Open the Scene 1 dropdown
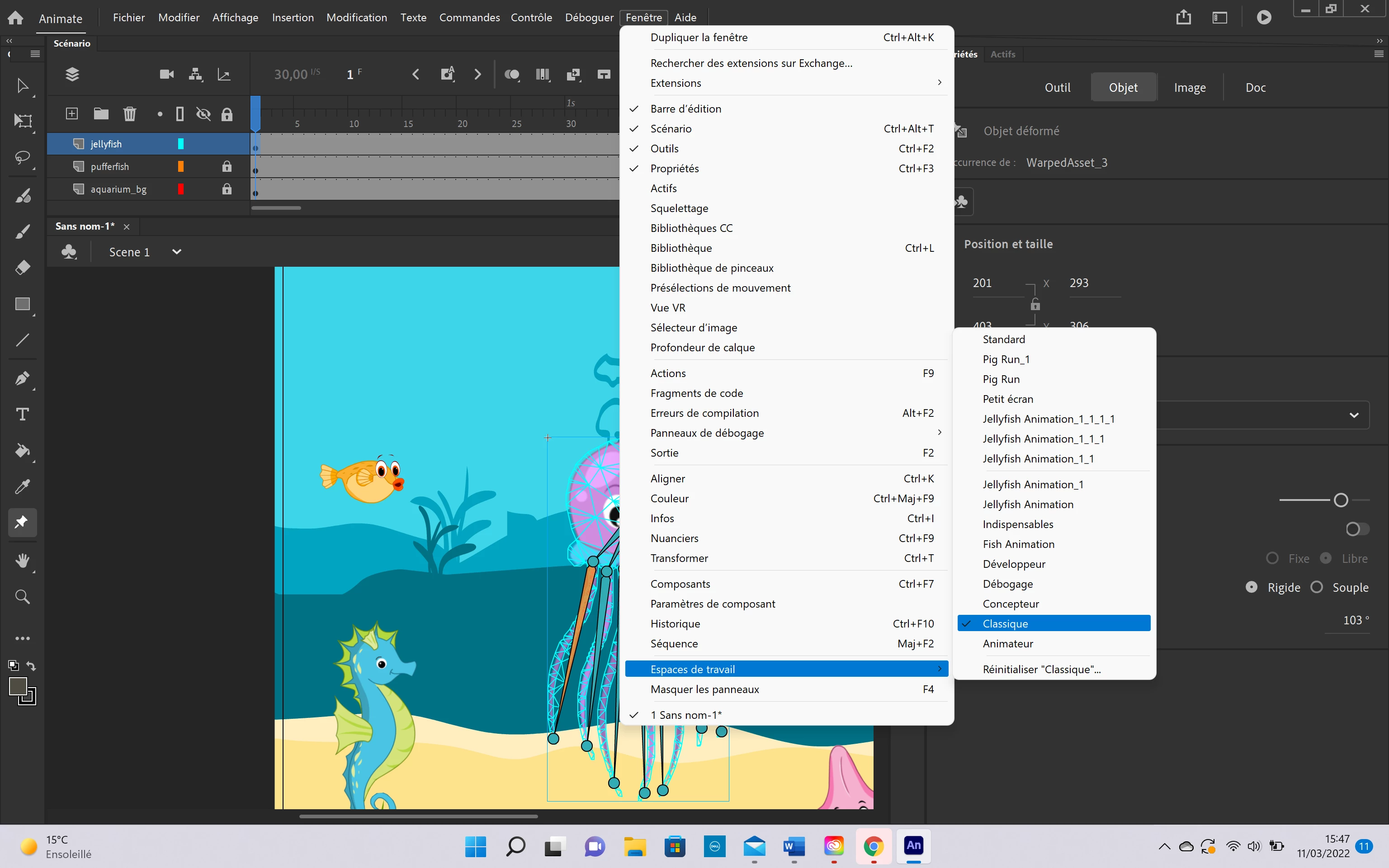 click(x=177, y=252)
